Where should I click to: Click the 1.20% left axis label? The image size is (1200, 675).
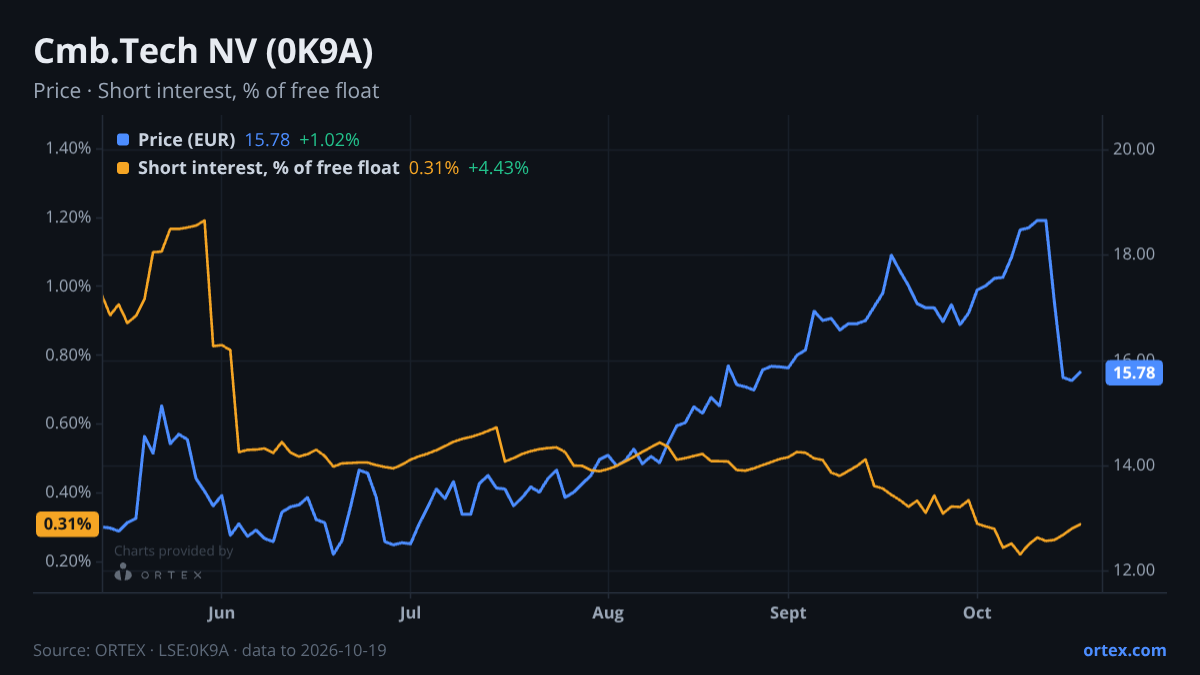68,218
